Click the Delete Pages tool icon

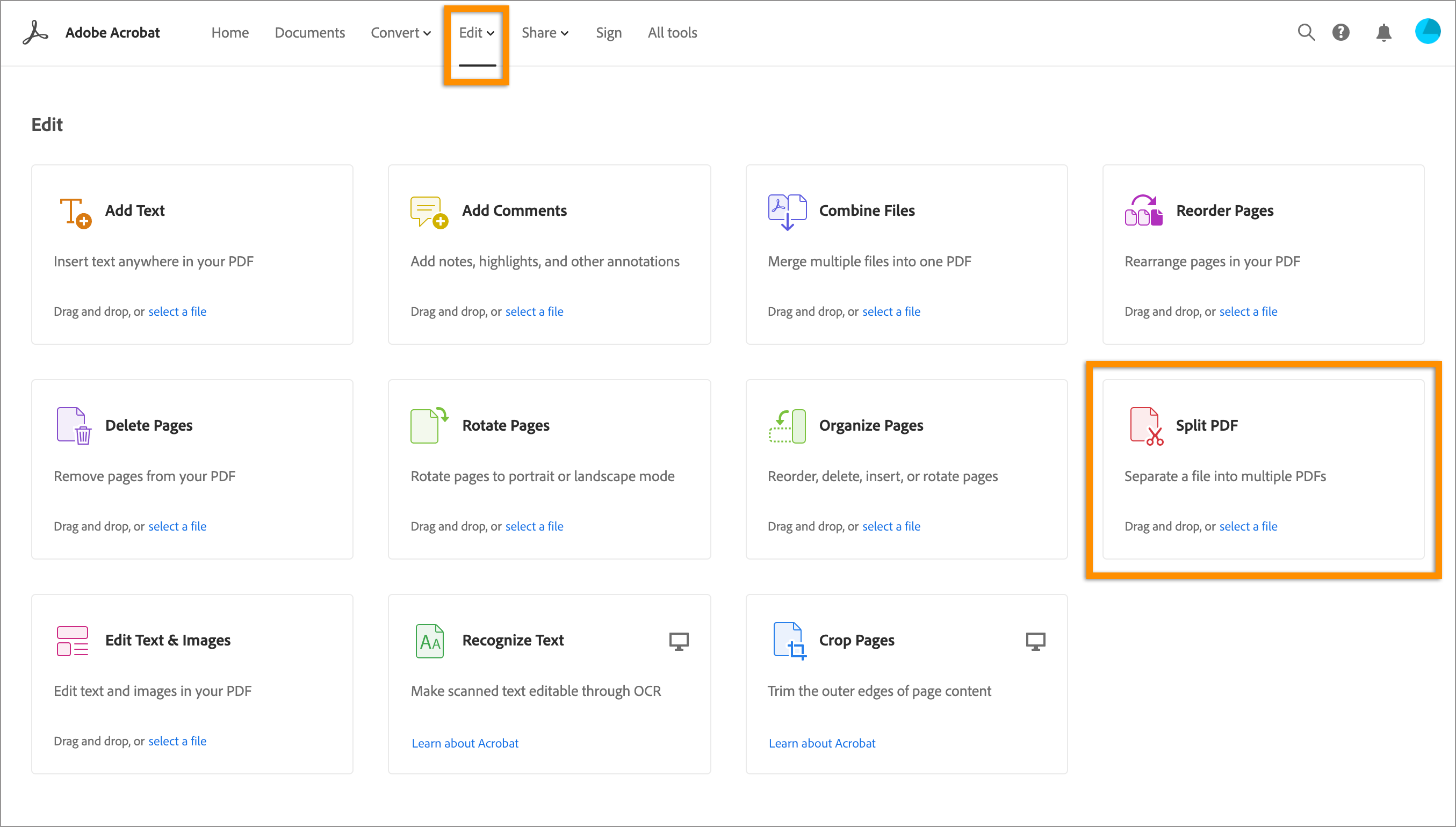pyautogui.click(x=73, y=425)
